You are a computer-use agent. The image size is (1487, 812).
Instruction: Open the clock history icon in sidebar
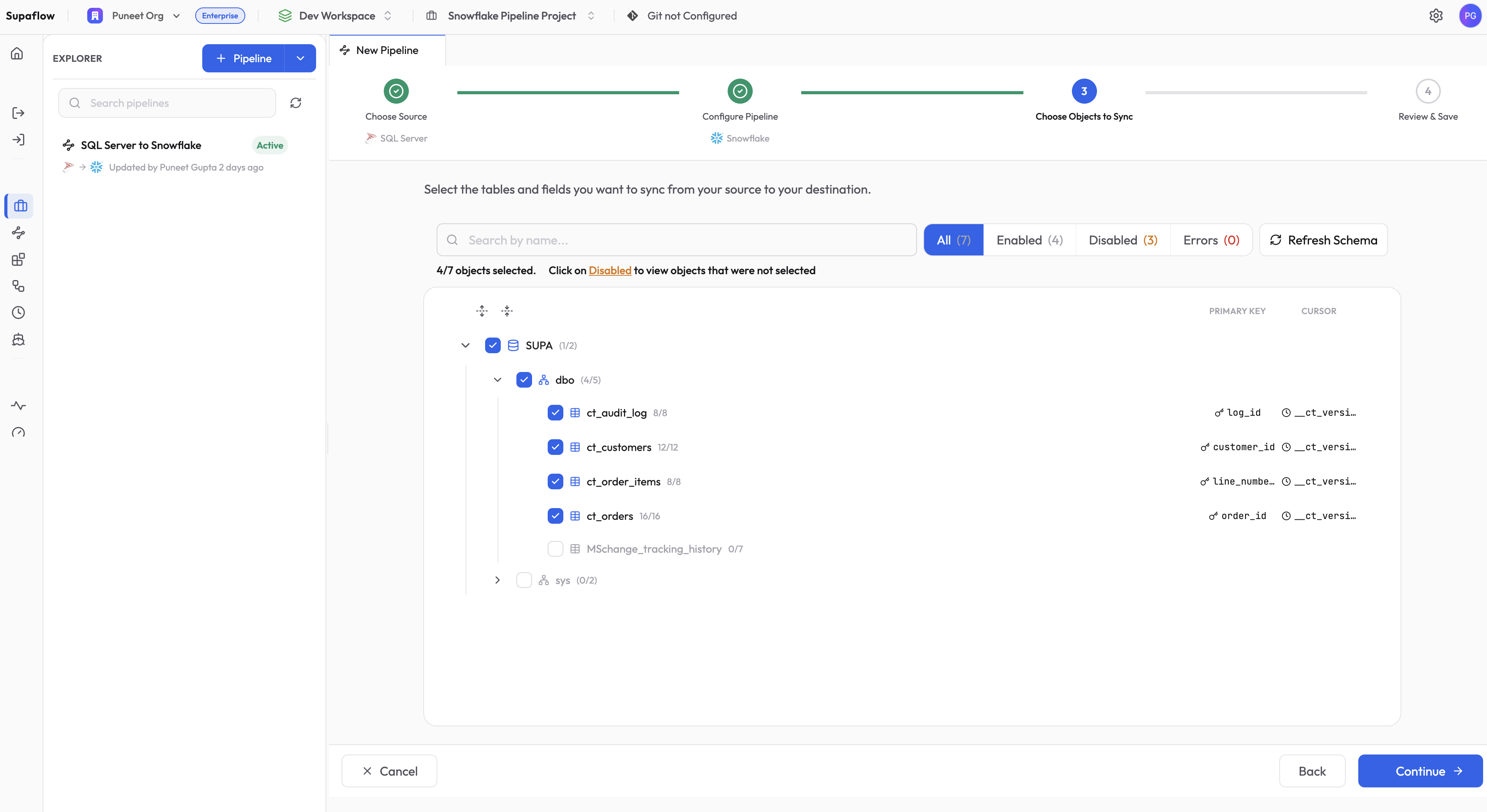click(18, 312)
